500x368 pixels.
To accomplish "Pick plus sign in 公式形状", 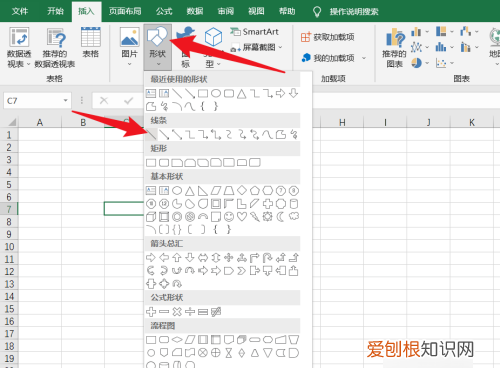I will click(151, 312).
